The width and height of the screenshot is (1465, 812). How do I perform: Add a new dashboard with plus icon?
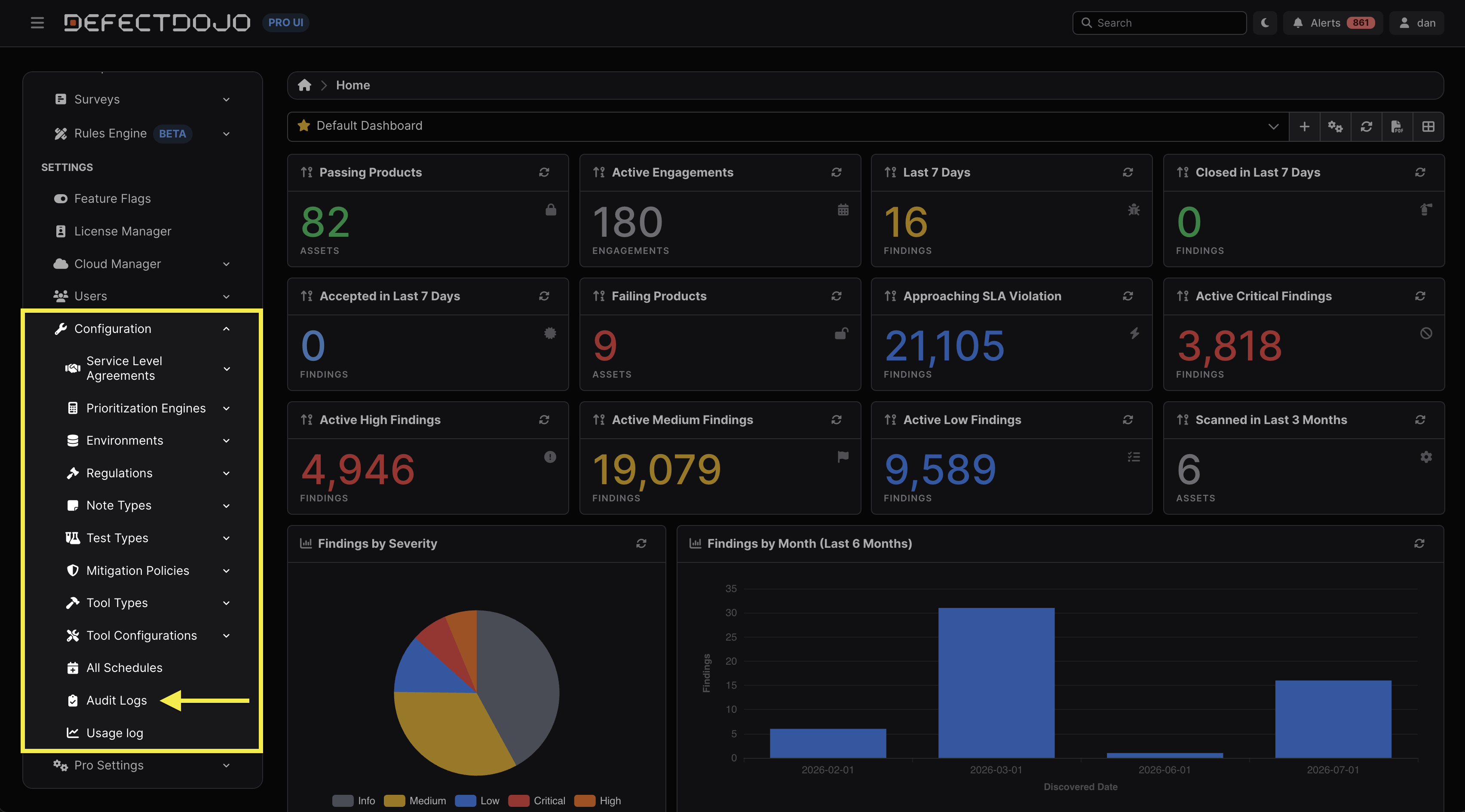pos(1304,126)
